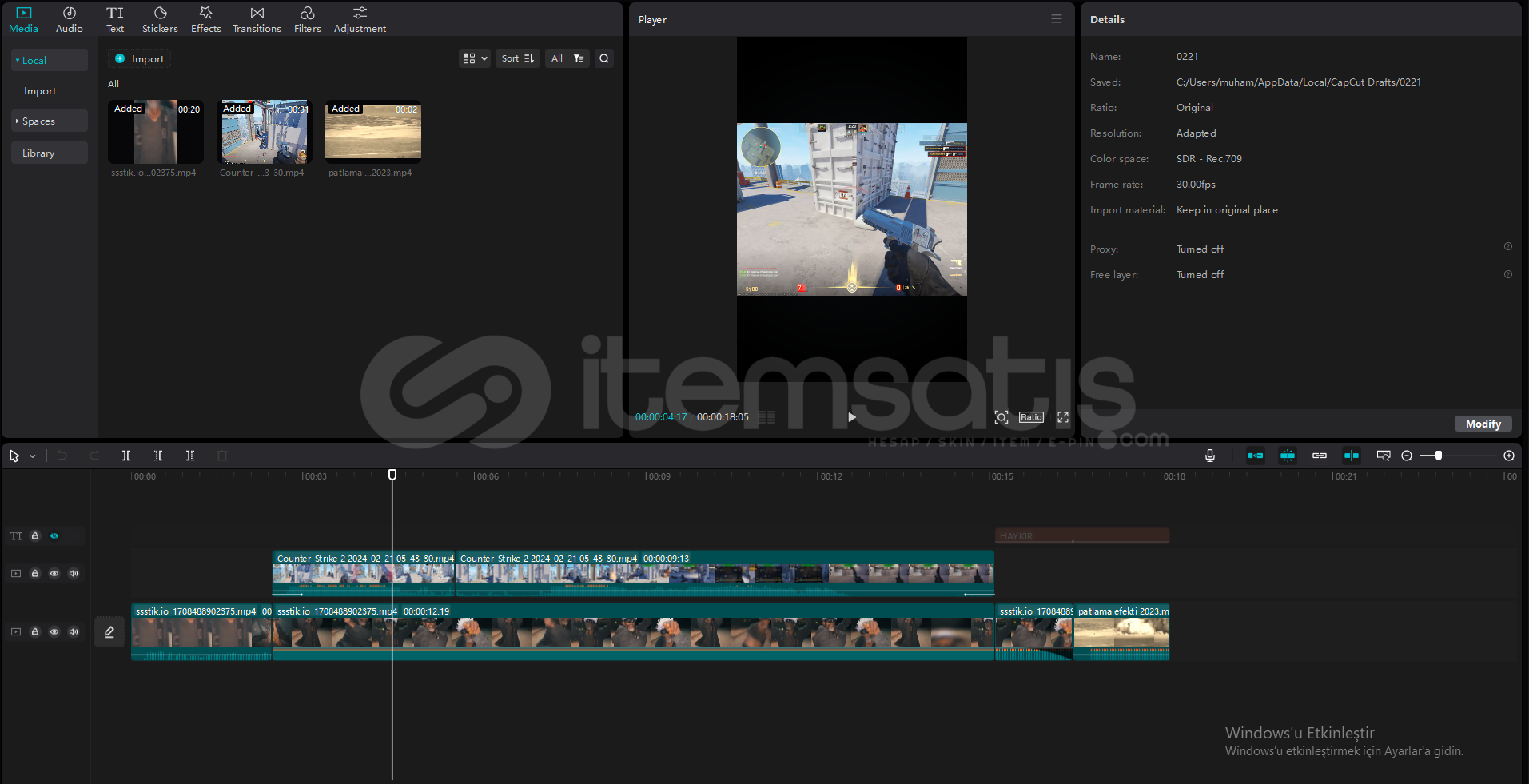This screenshot has width=1529, height=784.
Task: Select the HAYKIR text clip on timeline
Action: pyautogui.click(x=1082, y=535)
